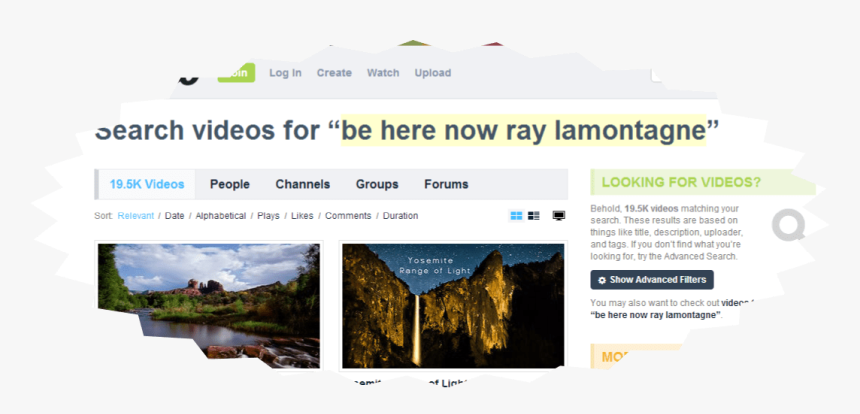The height and width of the screenshot is (414, 860).
Task: Click Show Advanced Filters button
Action: point(652,280)
